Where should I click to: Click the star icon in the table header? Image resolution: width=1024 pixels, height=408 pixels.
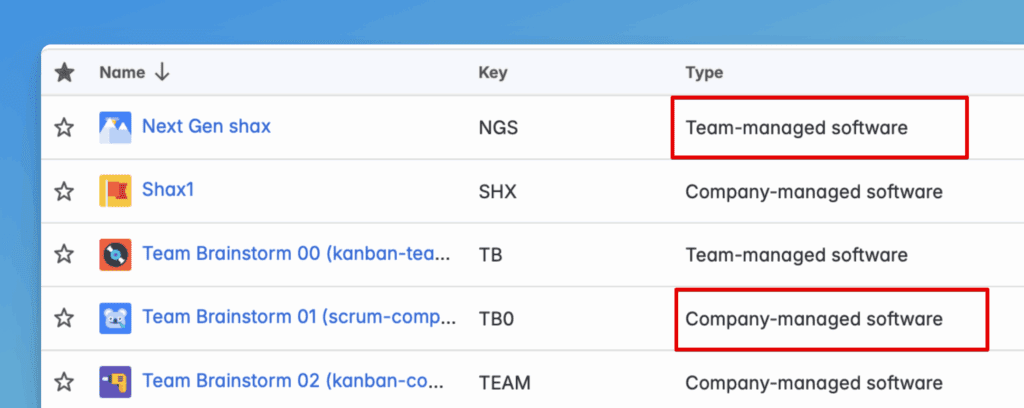pyautogui.click(x=64, y=72)
